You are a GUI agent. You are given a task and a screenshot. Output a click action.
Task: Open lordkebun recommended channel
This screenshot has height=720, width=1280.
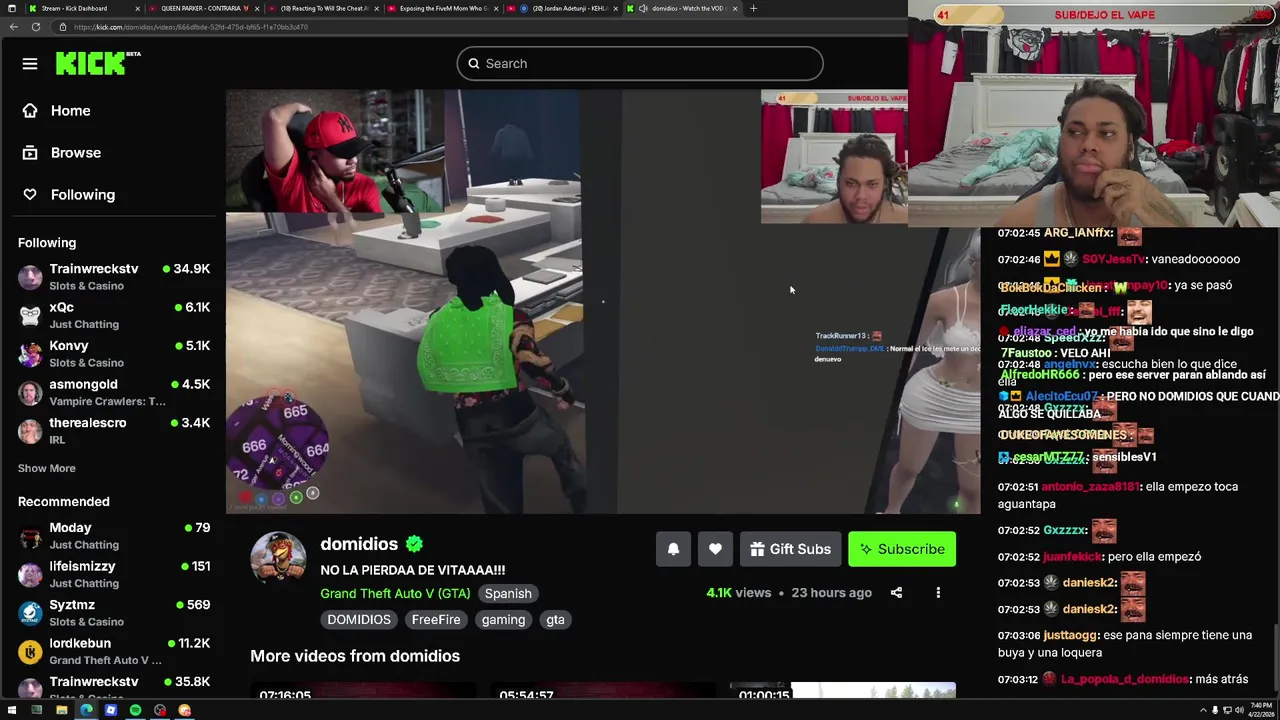[114, 651]
